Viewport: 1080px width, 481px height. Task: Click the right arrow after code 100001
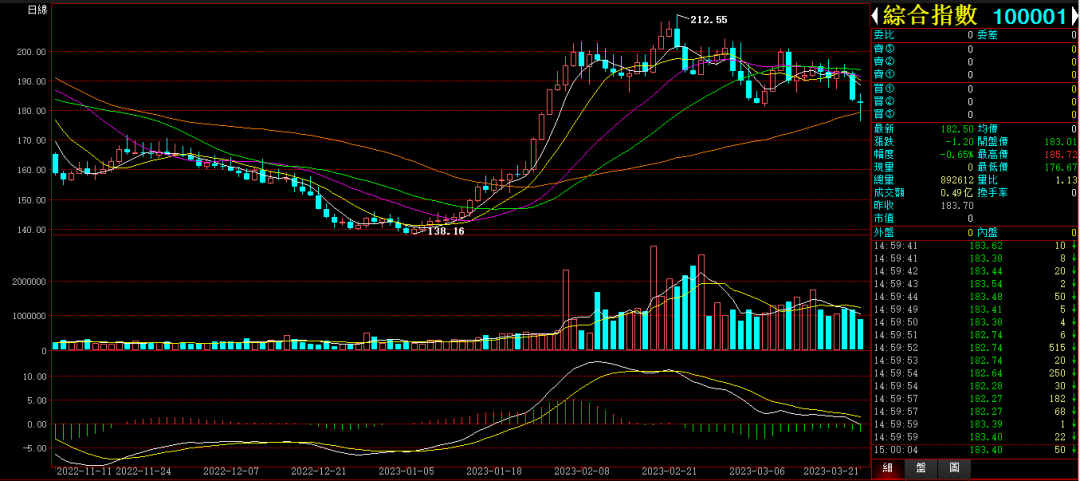[1073, 16]
